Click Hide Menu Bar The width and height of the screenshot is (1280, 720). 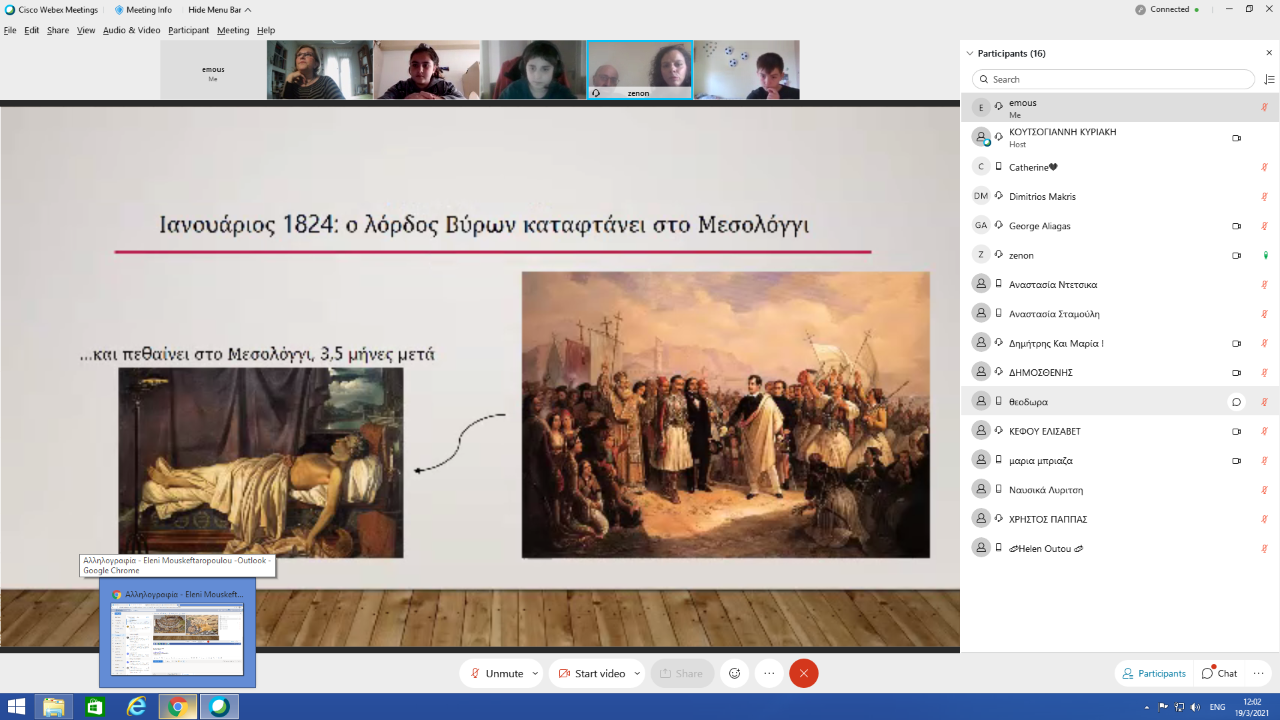pyautogui.click(x=219, y=10)
